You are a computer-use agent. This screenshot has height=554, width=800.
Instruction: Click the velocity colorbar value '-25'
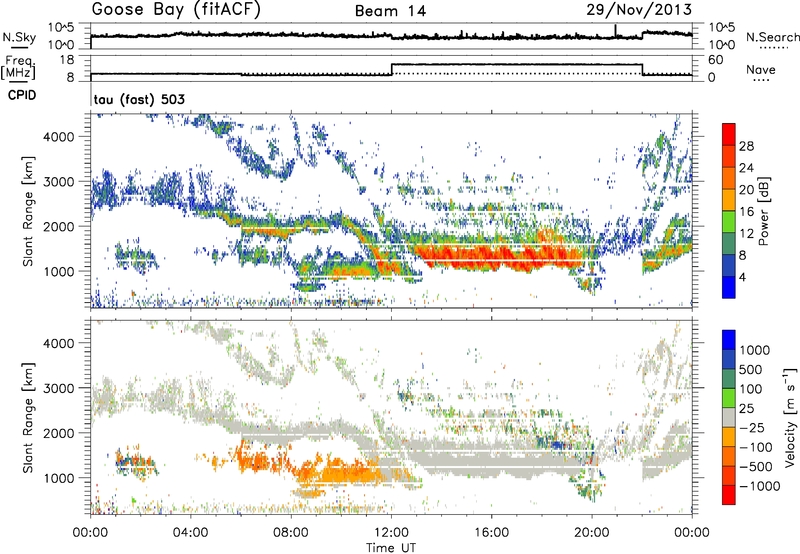click(752, 427)
